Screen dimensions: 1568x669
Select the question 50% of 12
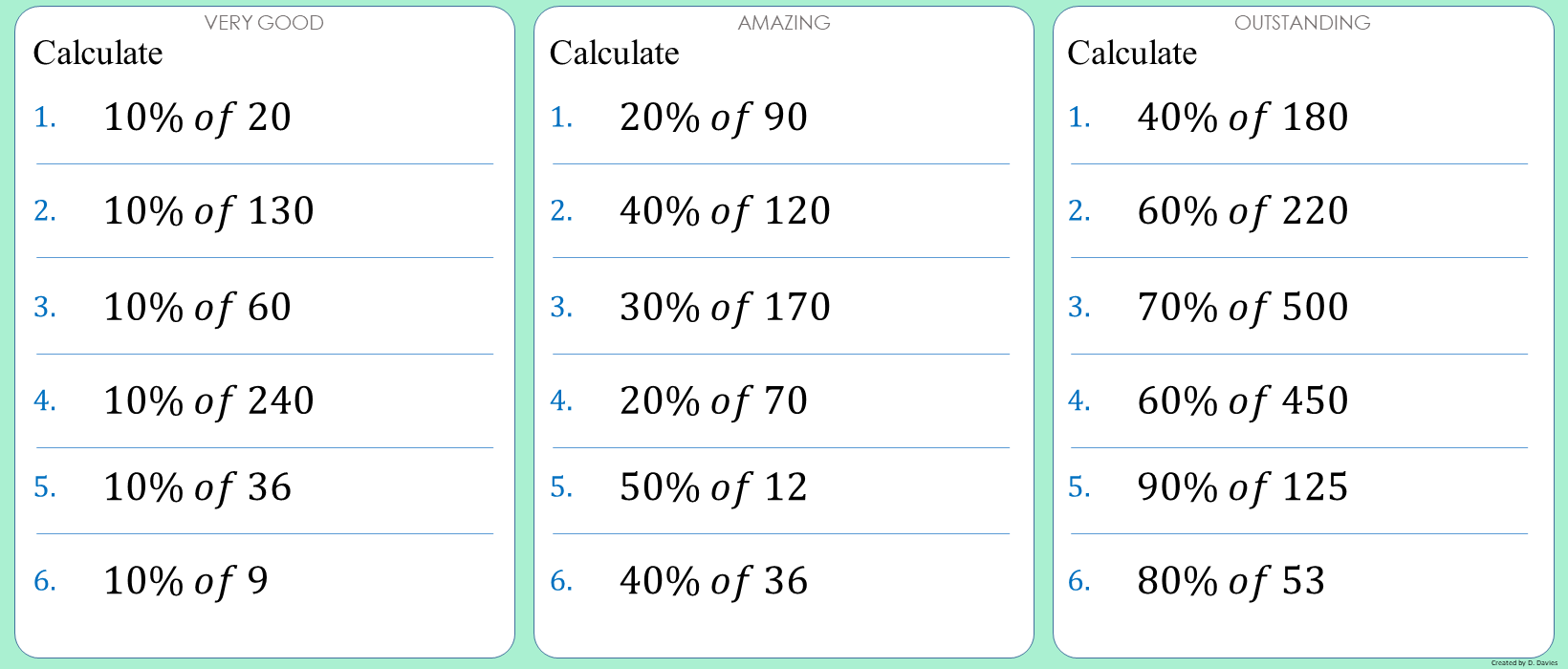tap(713, 487)
